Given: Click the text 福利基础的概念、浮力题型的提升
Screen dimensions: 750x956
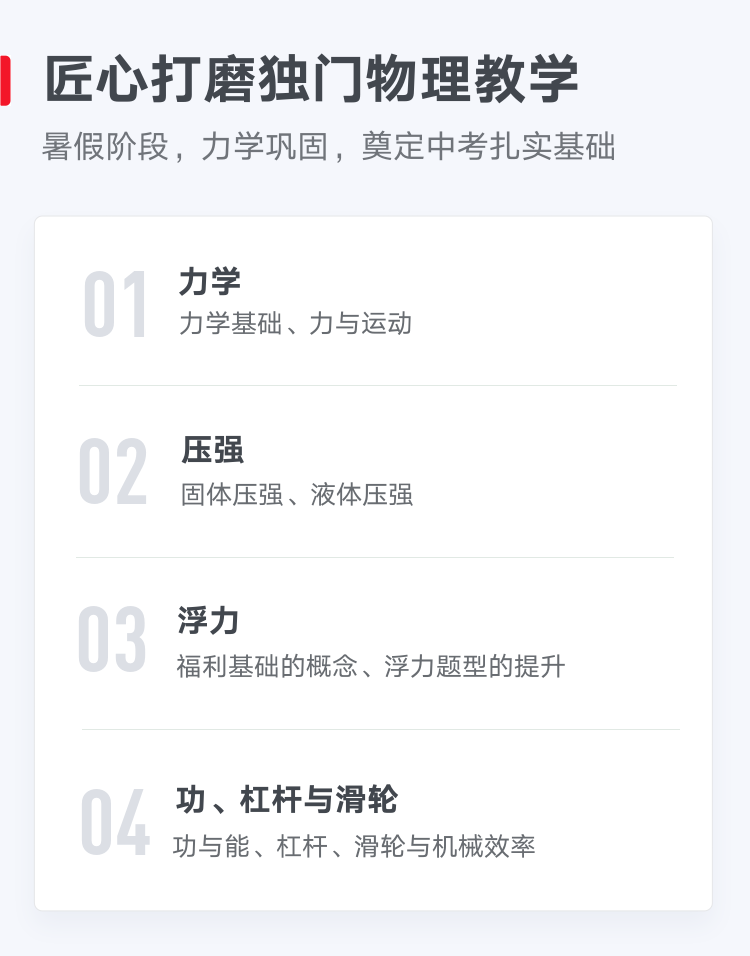Looking at the screenshot, I should [371, 666].
